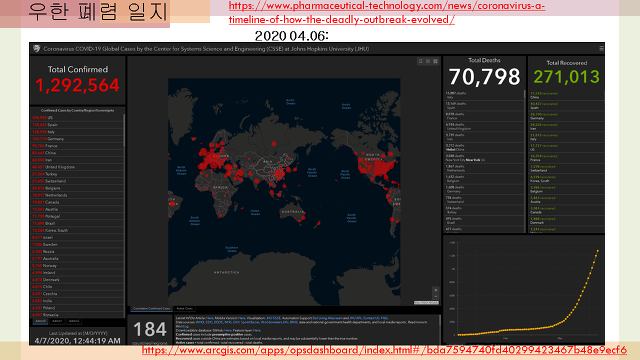
Task: Select Austria row in confirmed cases list
Action: [x=77, y=209]
